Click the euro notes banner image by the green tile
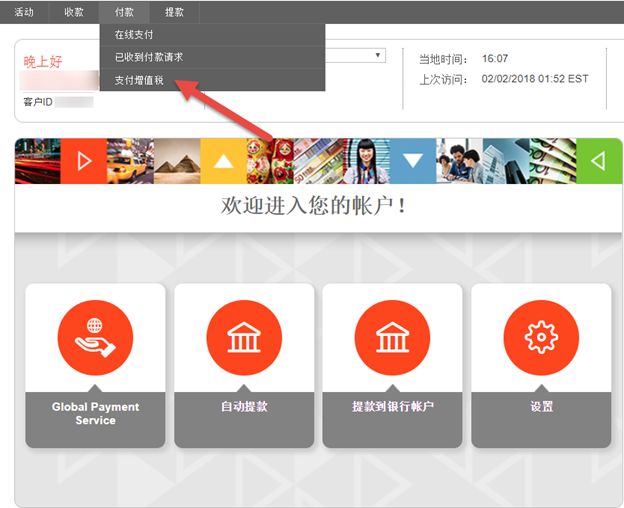The width and height of the screenshot is (624, 508). 553,161
